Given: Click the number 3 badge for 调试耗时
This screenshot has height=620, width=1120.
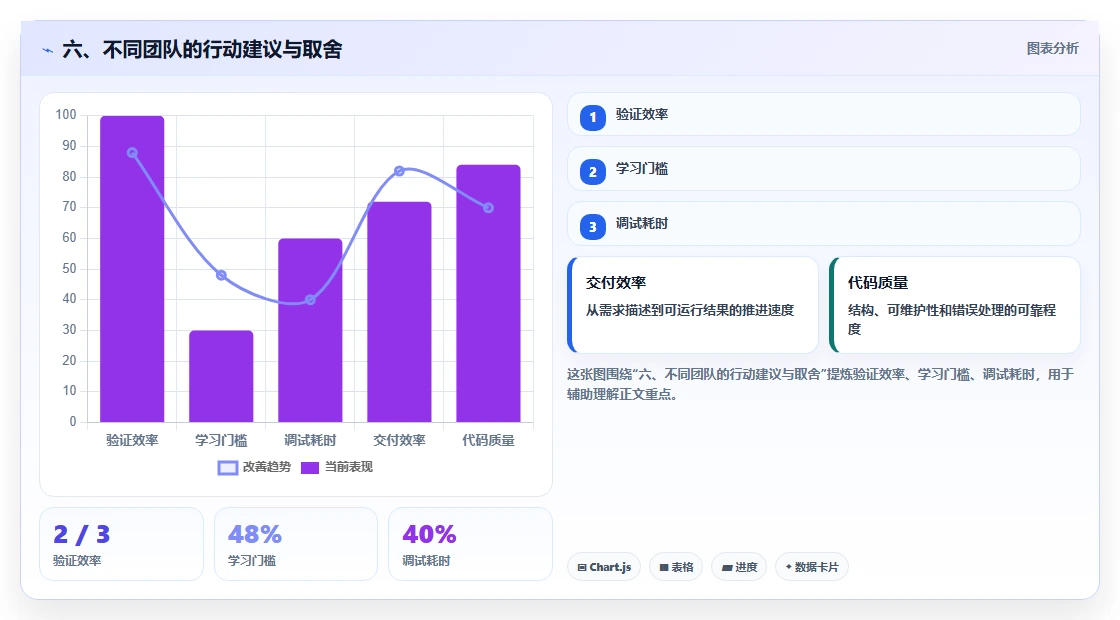Looking at the screenshot, I should [592, 226].
